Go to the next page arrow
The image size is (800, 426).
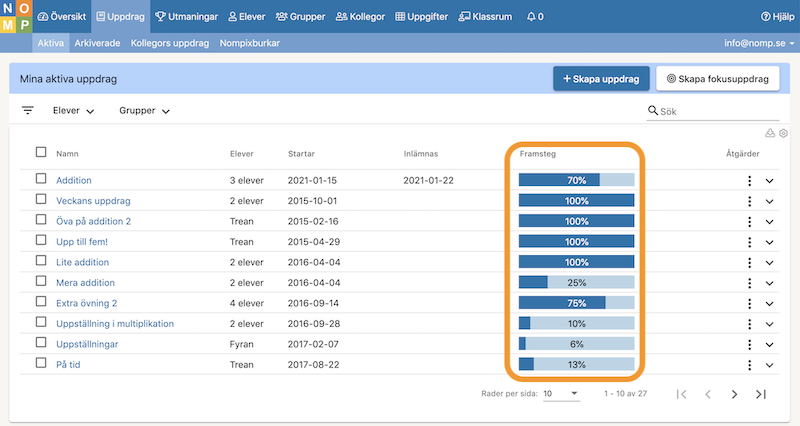pyautogui.click(x=734, y=394)
